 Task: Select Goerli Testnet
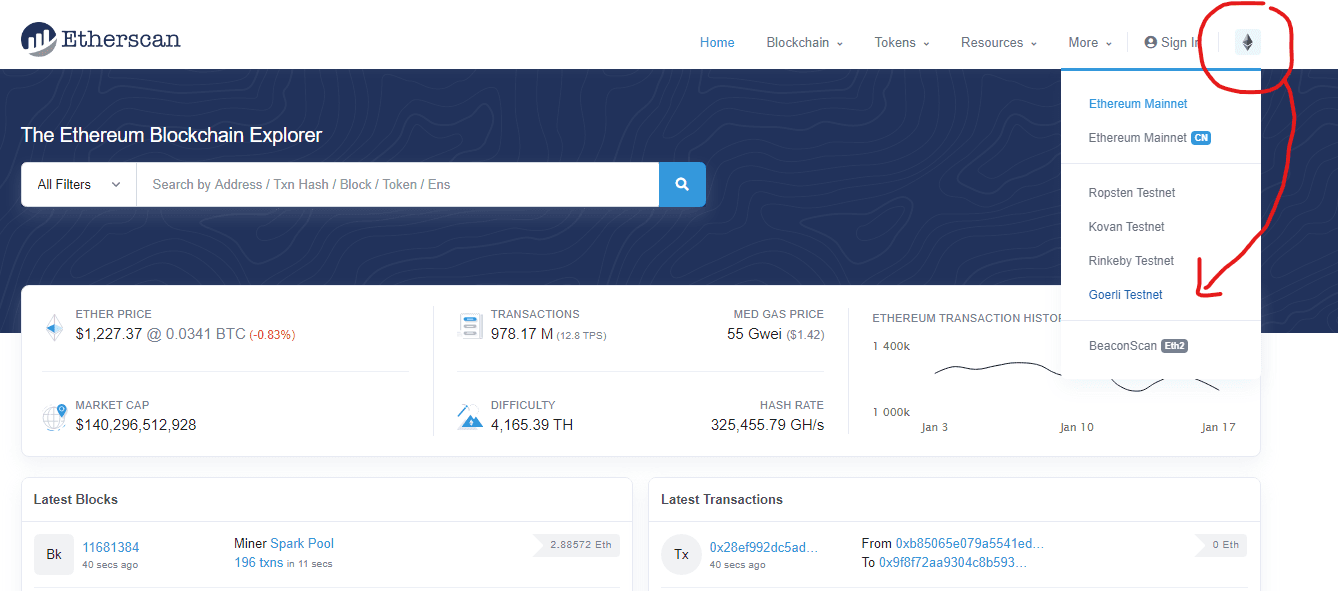[x=1126, y=294]
